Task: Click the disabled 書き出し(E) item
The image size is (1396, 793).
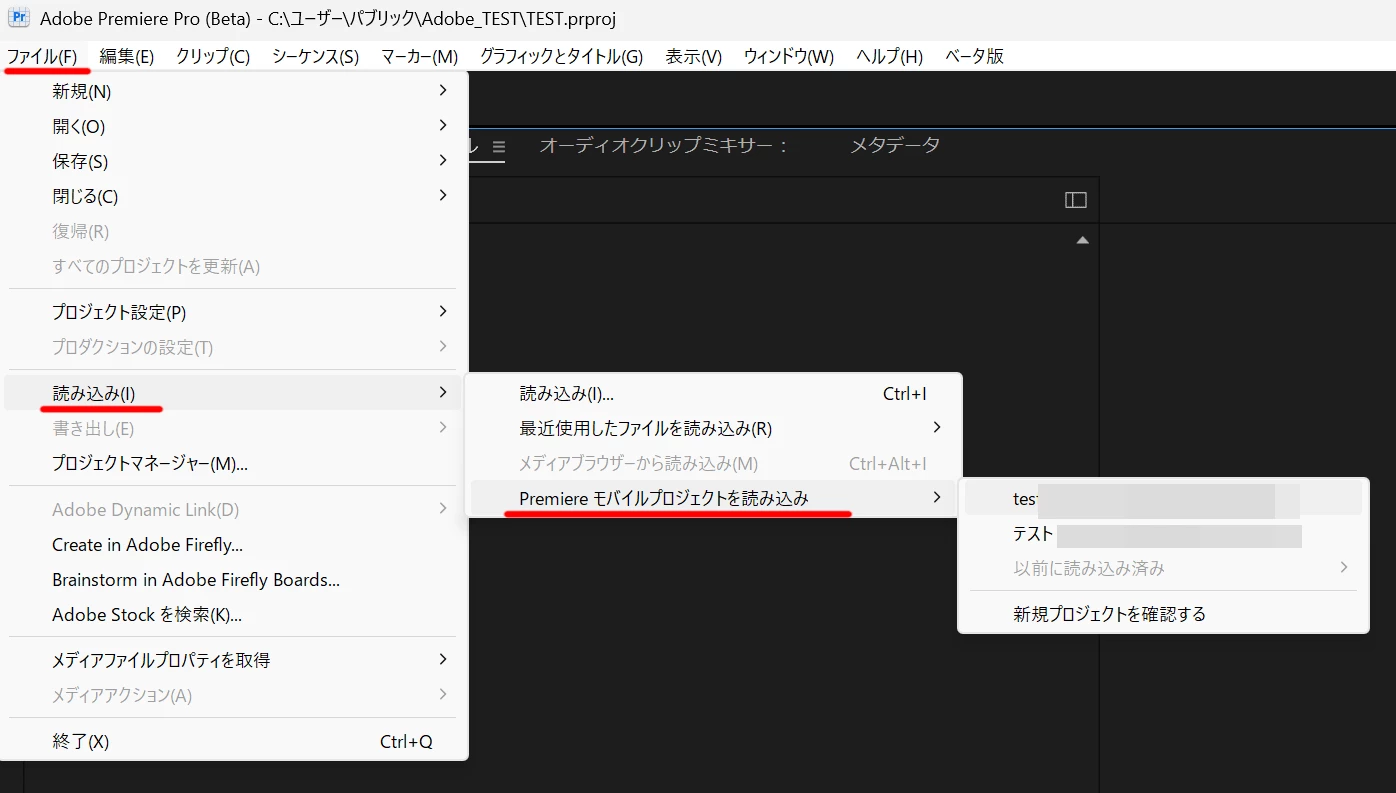Action: tap(234, 429)
